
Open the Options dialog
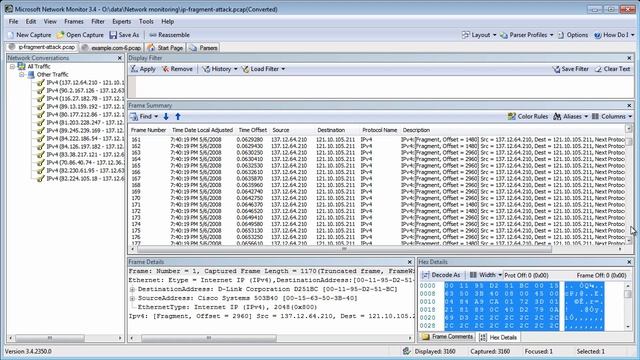point(573,35)
